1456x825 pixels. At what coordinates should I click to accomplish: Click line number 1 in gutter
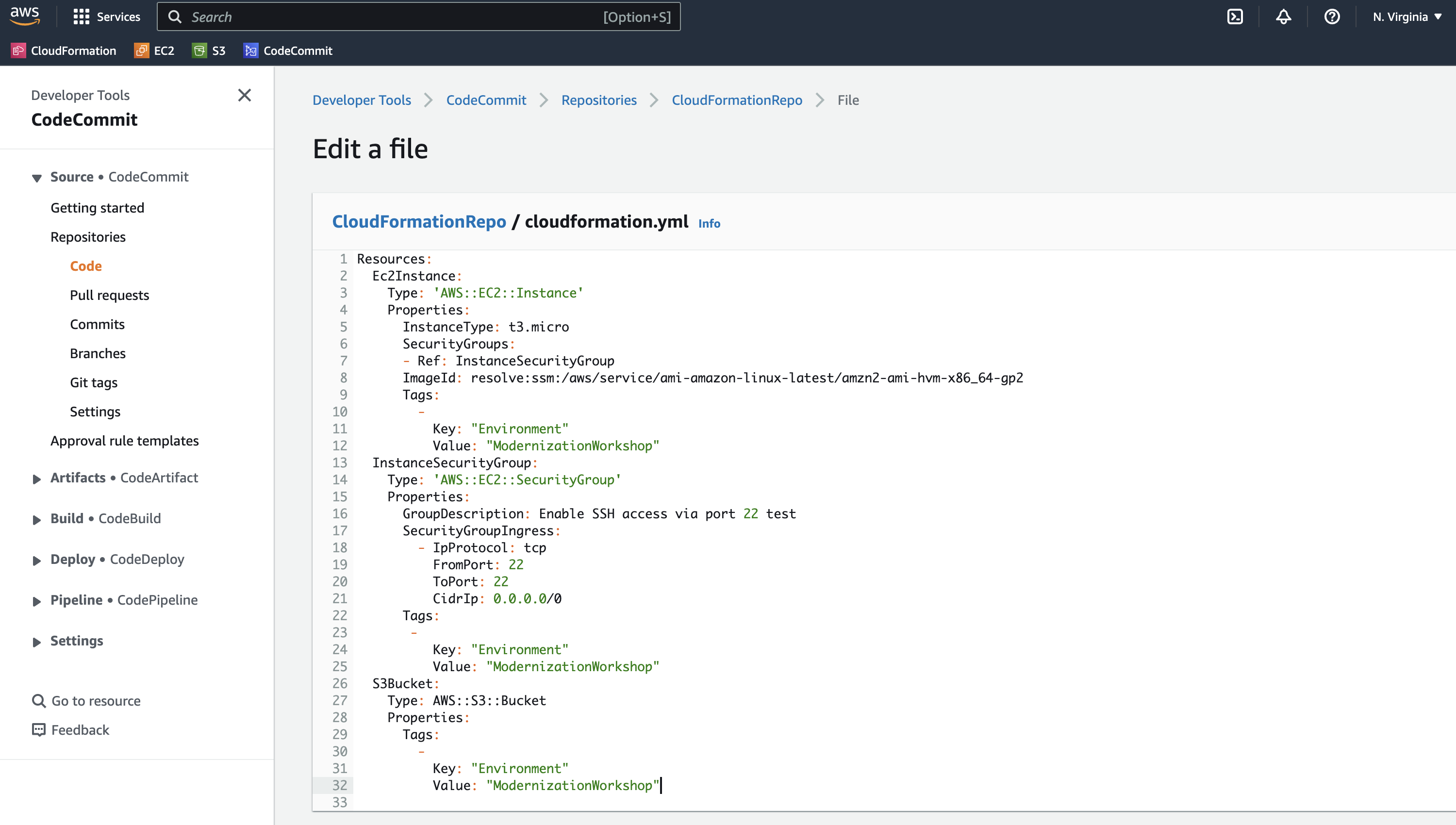343,259
